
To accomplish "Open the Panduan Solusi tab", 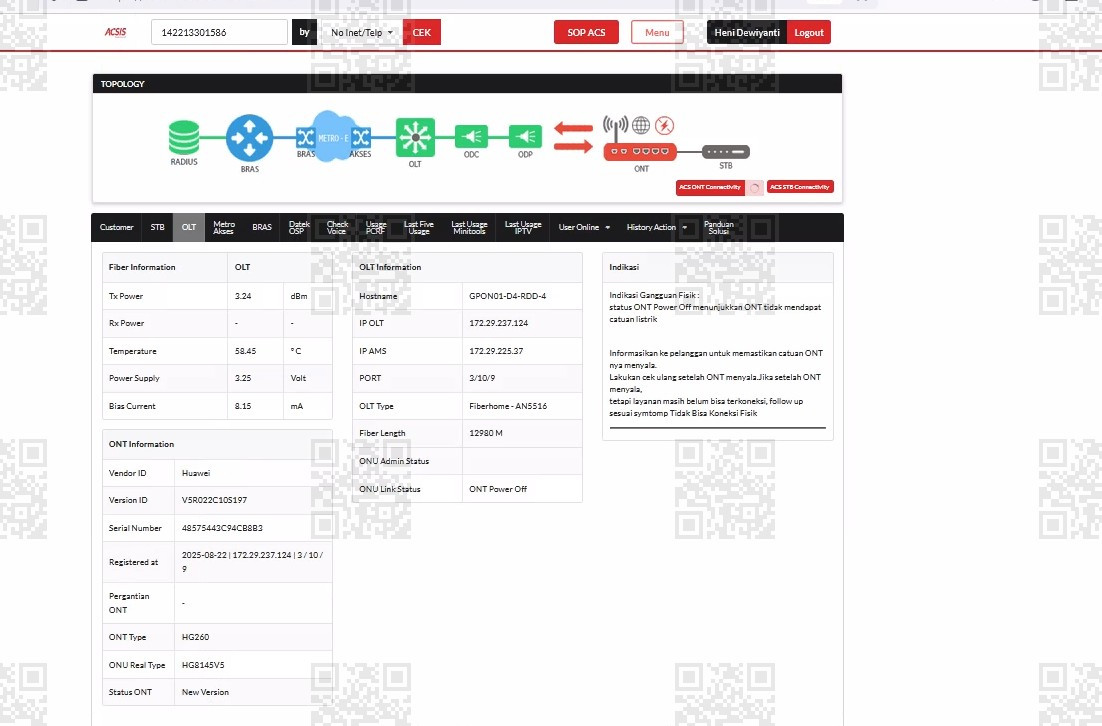I will point(719,228).
